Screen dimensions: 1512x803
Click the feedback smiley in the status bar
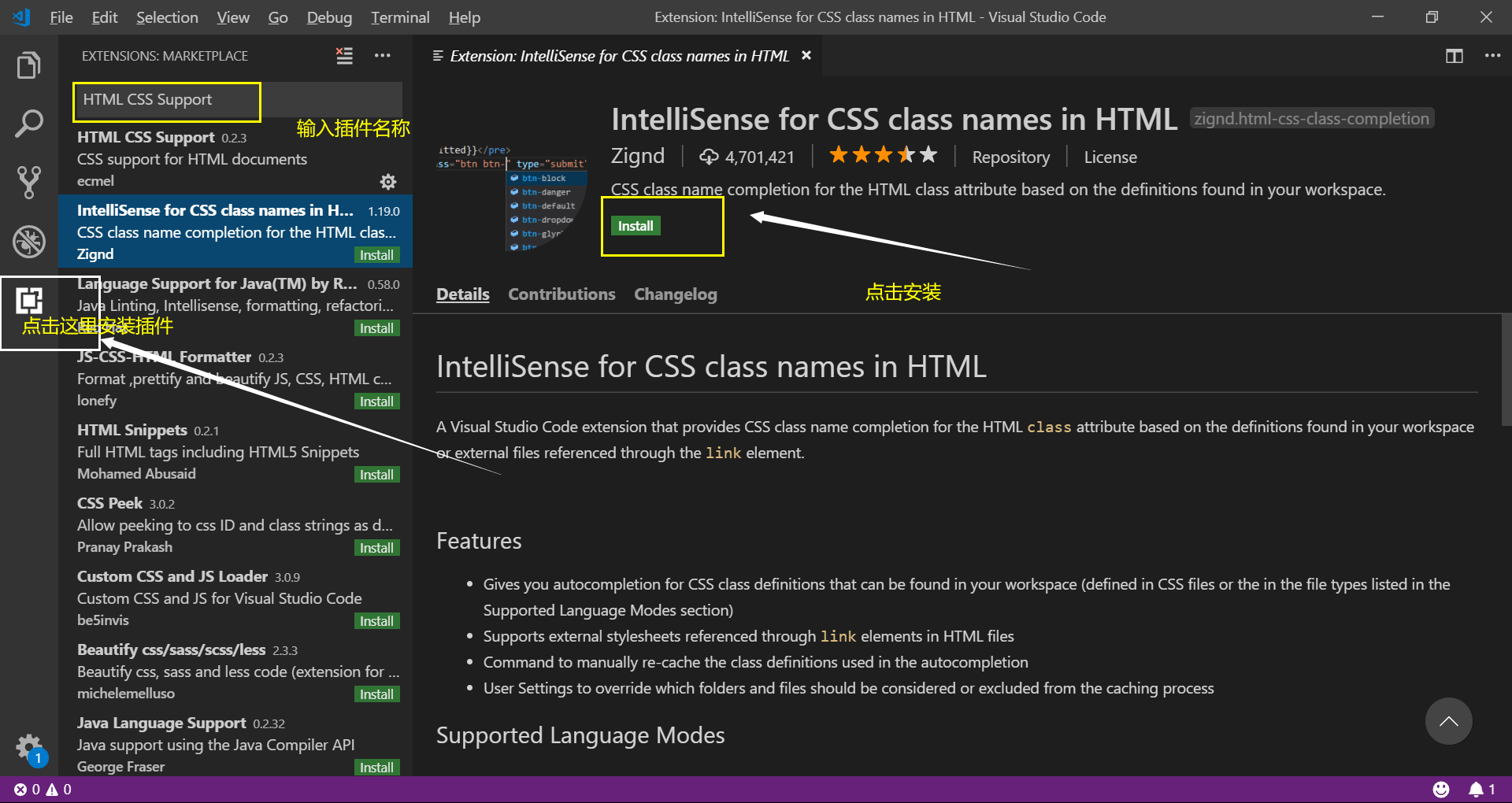1441,790
